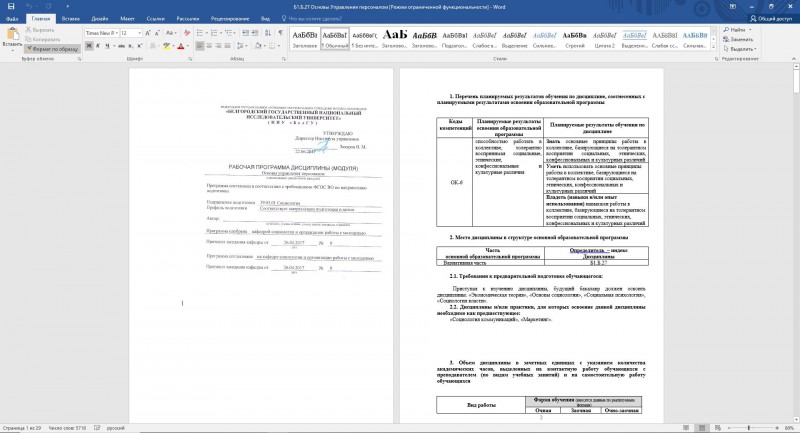Clear all formatting with the eraser icon
Image resolution: width=800 pixels, height=433 pixels.
tap(187, 33)
